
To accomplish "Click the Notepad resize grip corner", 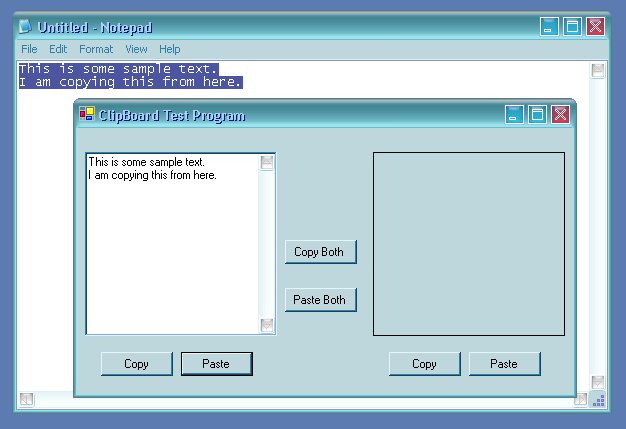I will coord(598,400).
